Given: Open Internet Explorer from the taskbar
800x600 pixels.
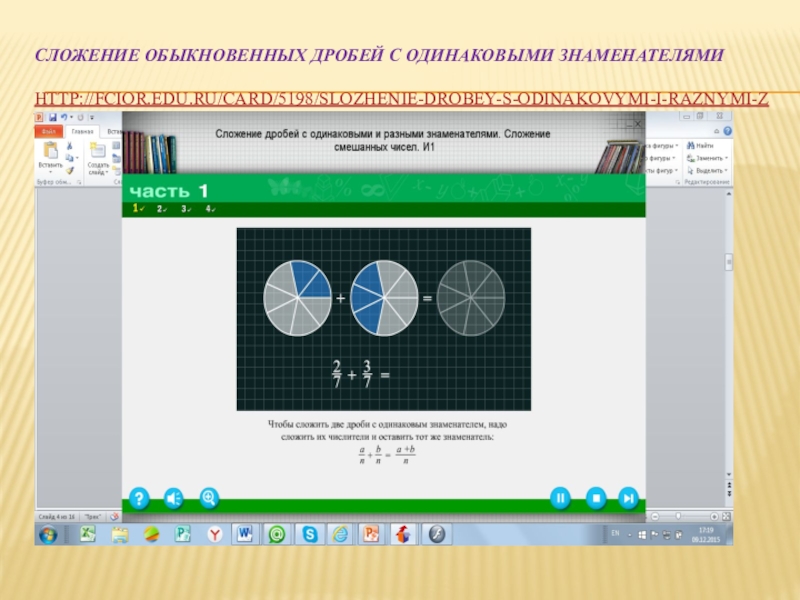Looking at the screenshot, I should [340, 534].
